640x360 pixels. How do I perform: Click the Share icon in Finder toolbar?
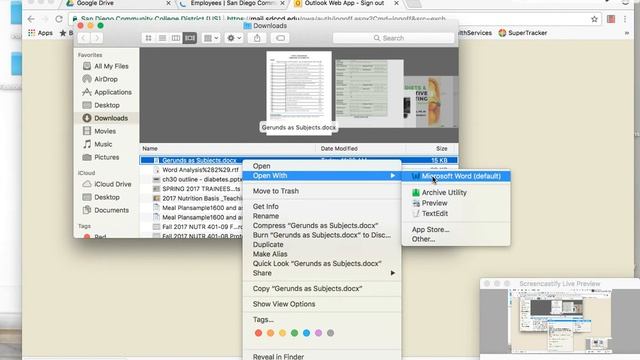[257, 38]
